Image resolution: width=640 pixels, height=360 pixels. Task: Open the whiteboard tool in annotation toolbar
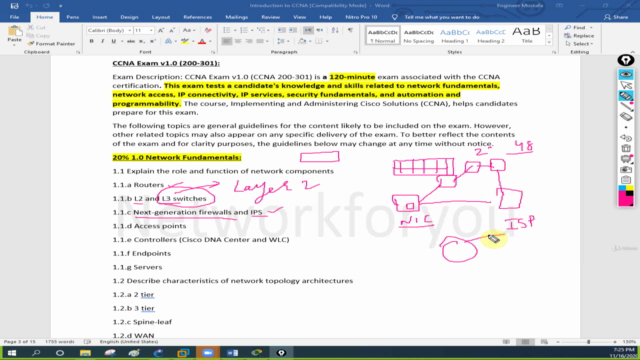tap(626, 159)
